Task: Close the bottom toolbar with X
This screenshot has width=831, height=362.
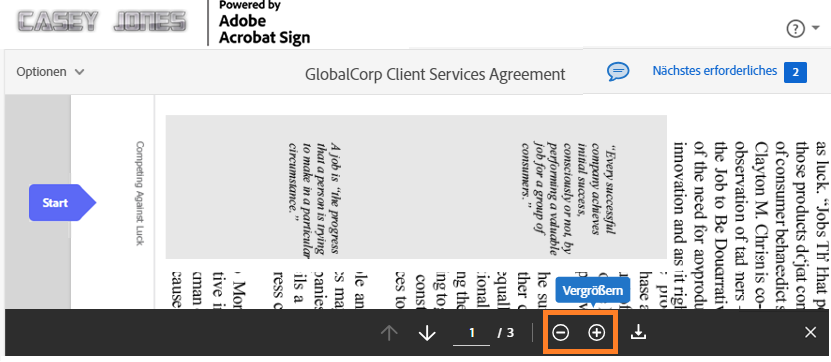Action: click(x=810, y=332)
